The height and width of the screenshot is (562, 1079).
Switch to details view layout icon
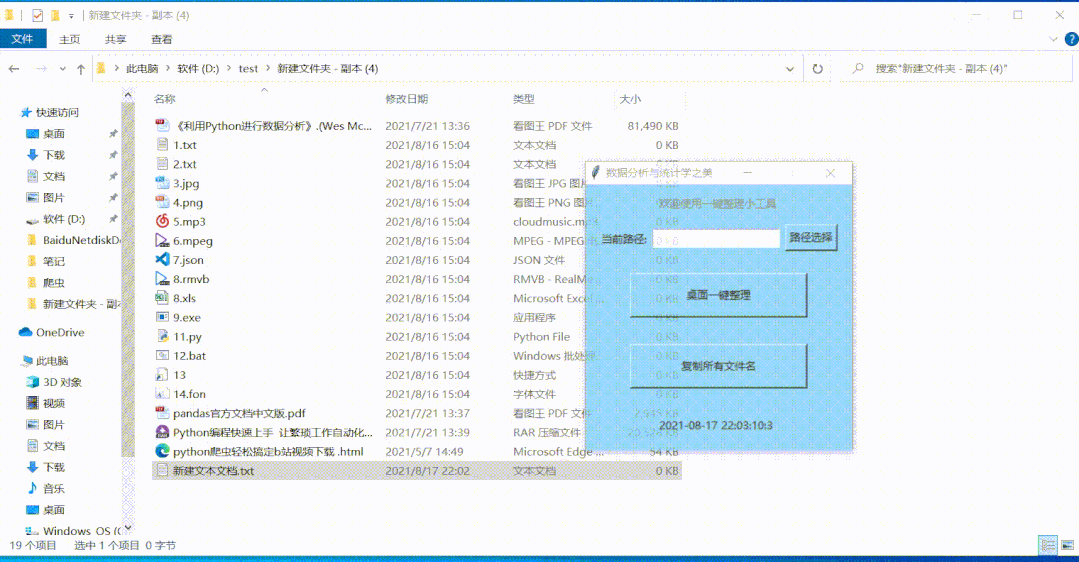point(1048,545)
